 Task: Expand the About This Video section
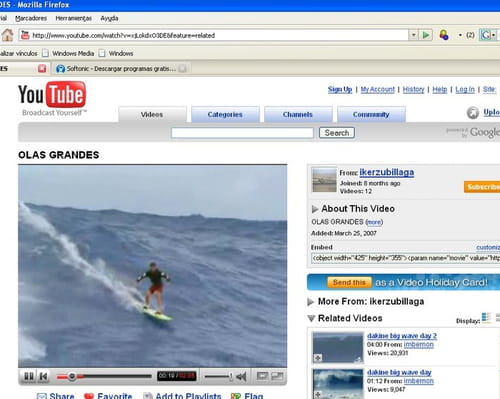click(x=315, y=209)
